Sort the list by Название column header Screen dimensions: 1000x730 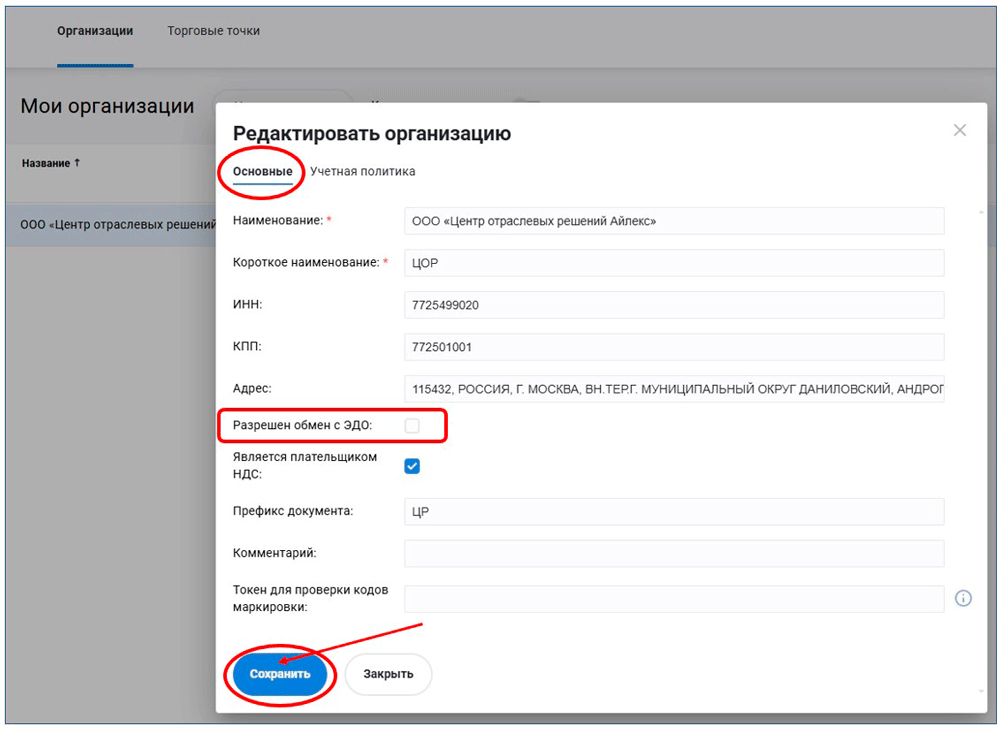[x=51, y=163]
